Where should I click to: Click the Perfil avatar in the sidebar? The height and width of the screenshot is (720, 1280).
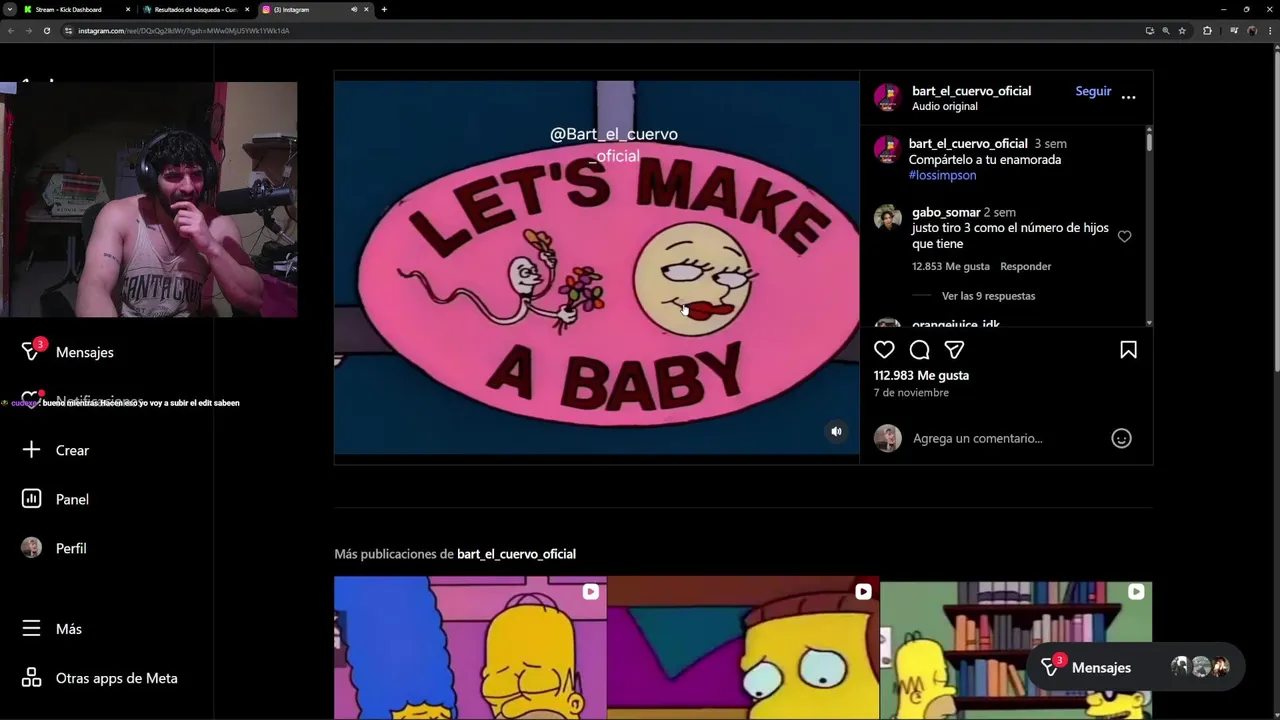click(x=32, y=548)
